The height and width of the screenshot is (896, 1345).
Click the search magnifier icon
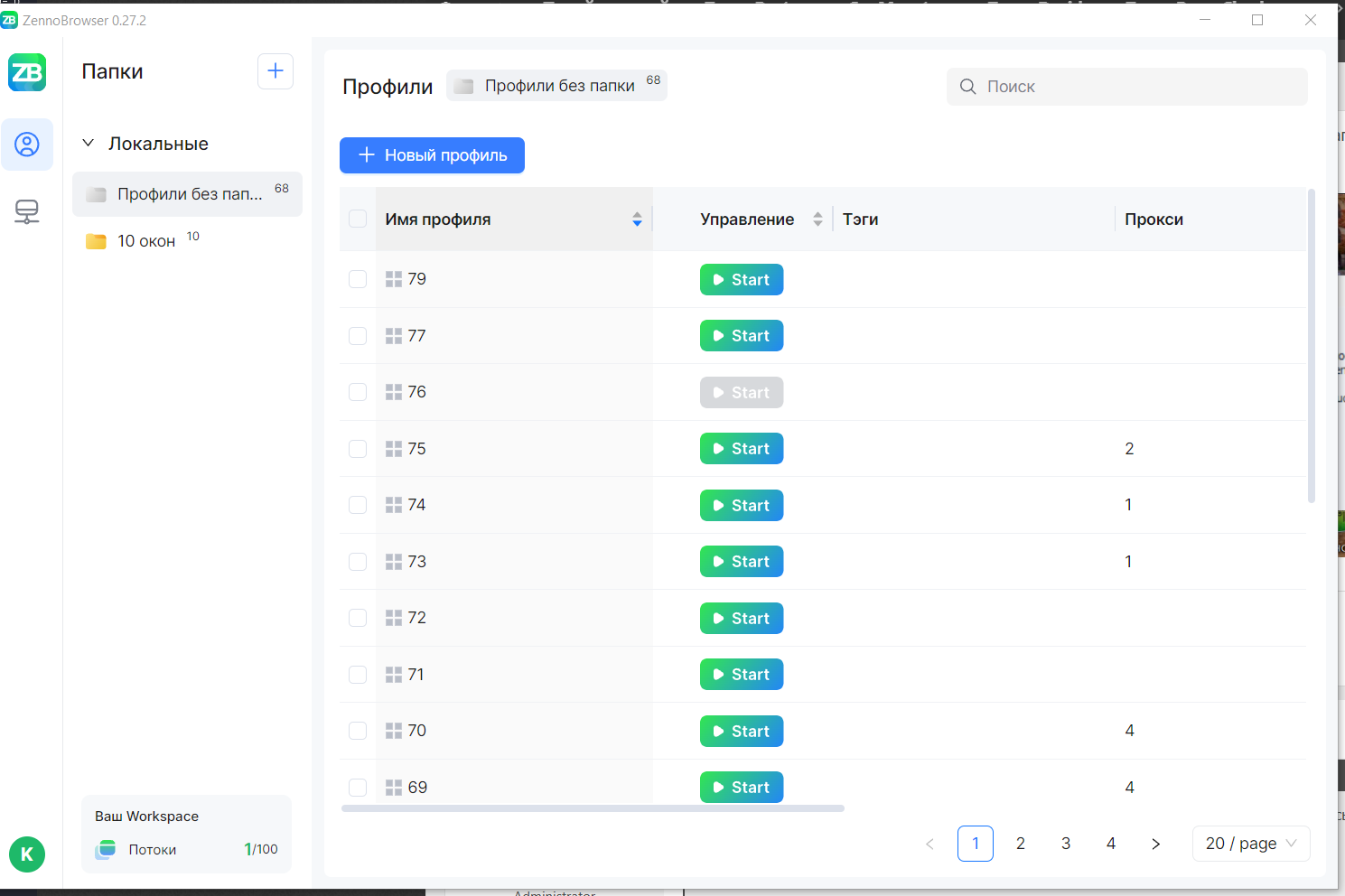(967, 87)
